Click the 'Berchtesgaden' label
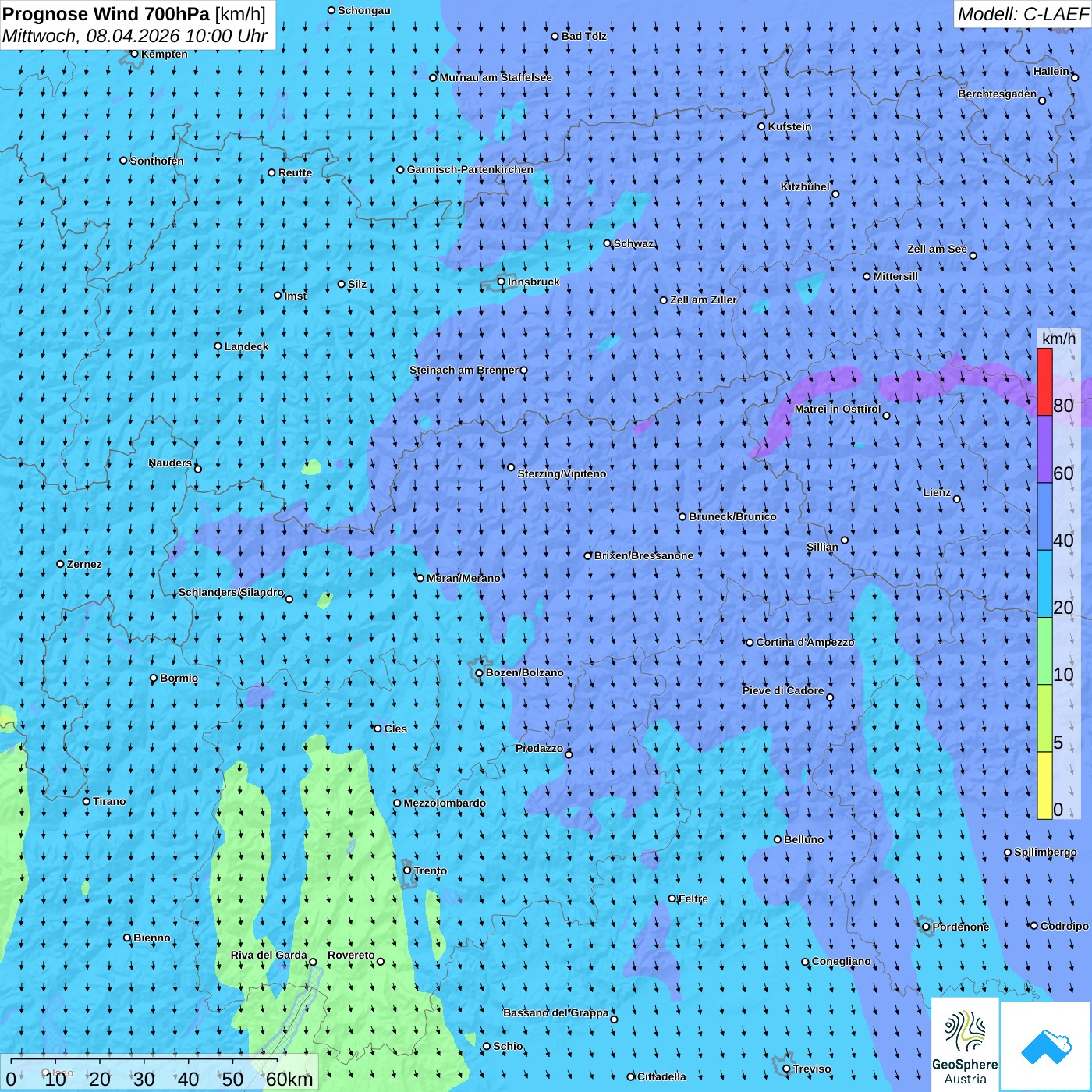Viewport: 1092px width, 1092px height. [998, 94]
